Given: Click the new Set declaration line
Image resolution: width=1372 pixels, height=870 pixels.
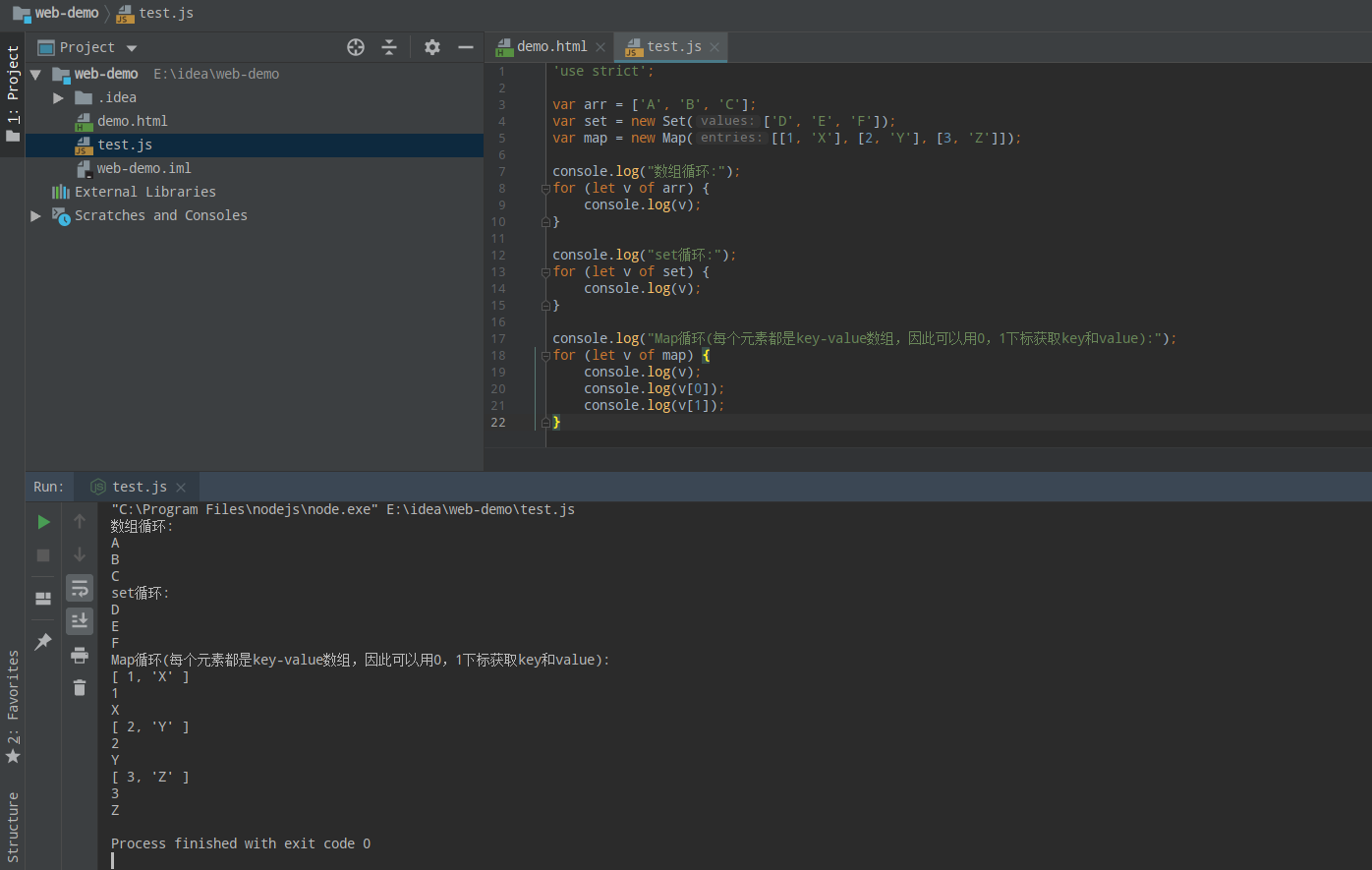Looking at the screenshot, I should coord(724,121).
